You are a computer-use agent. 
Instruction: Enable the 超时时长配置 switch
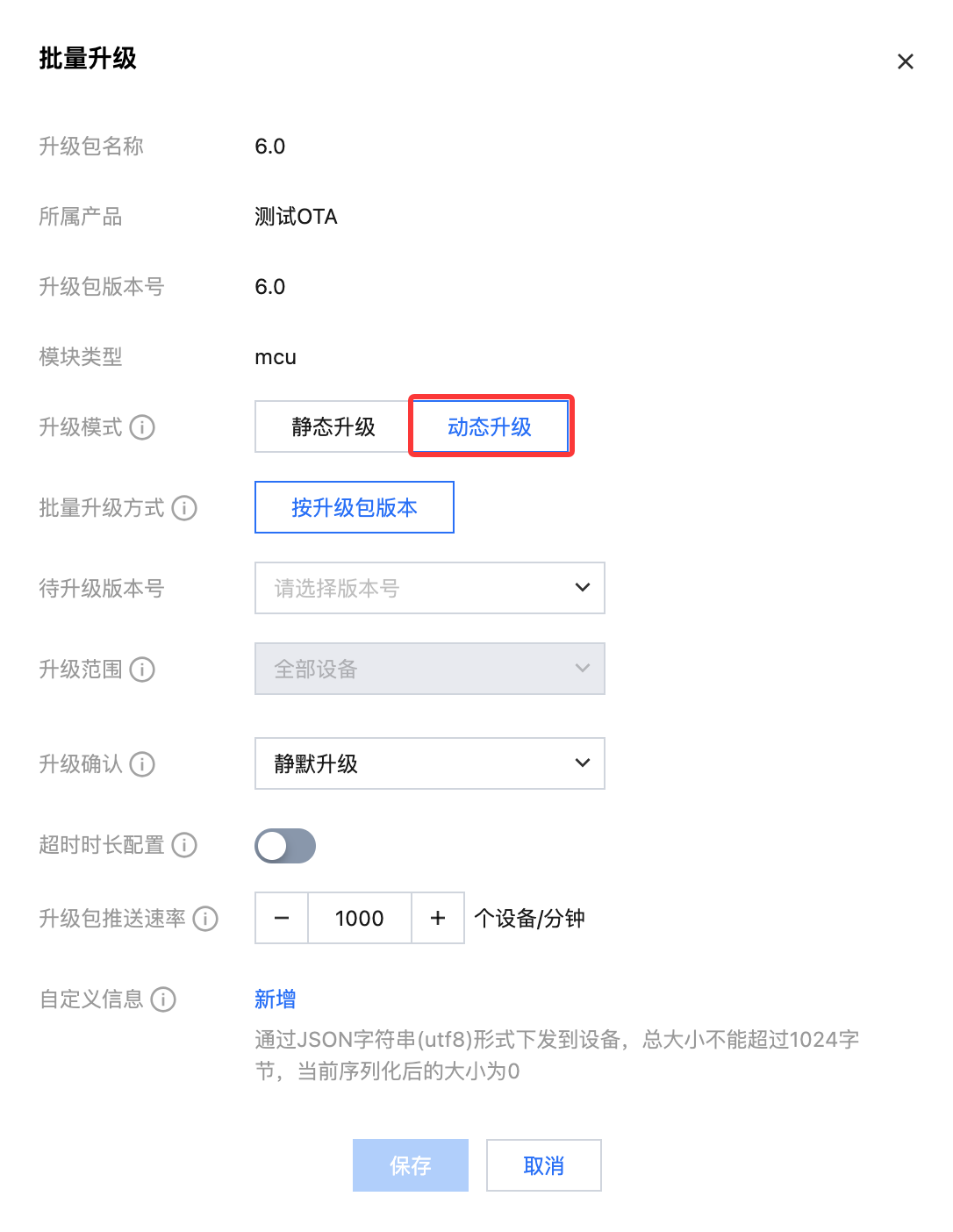(x=285, y=846)
